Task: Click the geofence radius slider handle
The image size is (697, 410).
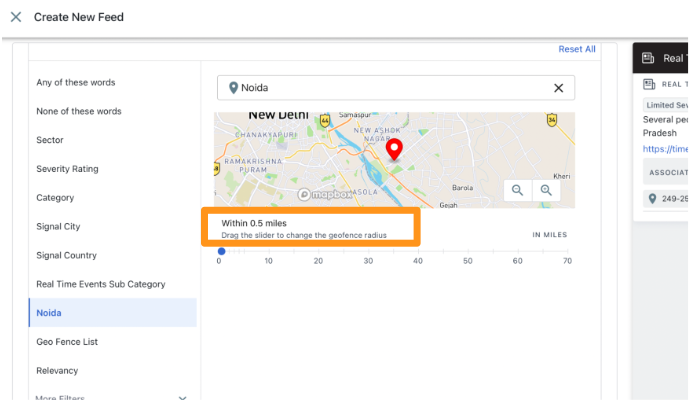Action: pos(221,251)
